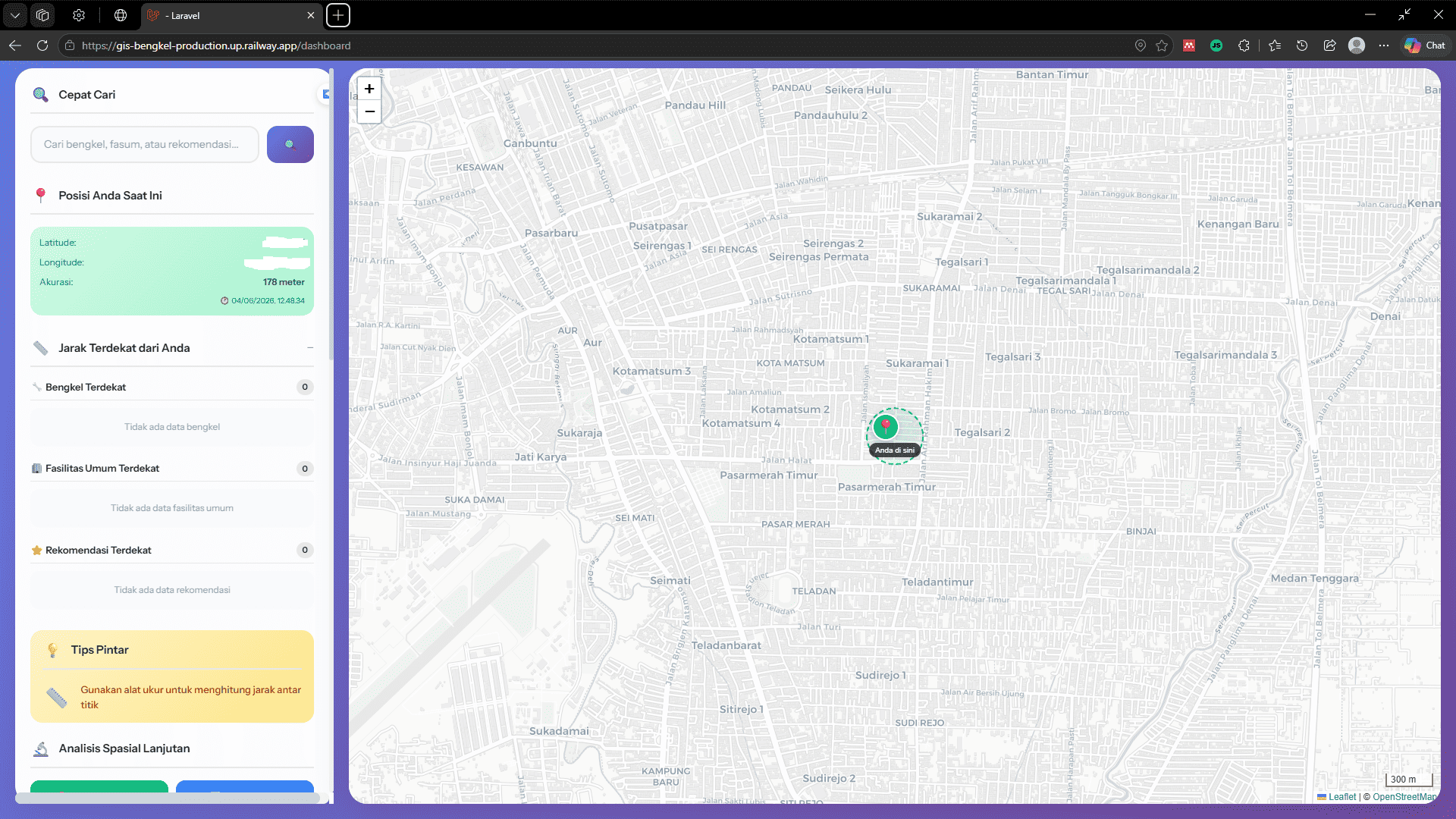Close the Laravel tab
Screen dimensions: 1456x819
[311, 15]
